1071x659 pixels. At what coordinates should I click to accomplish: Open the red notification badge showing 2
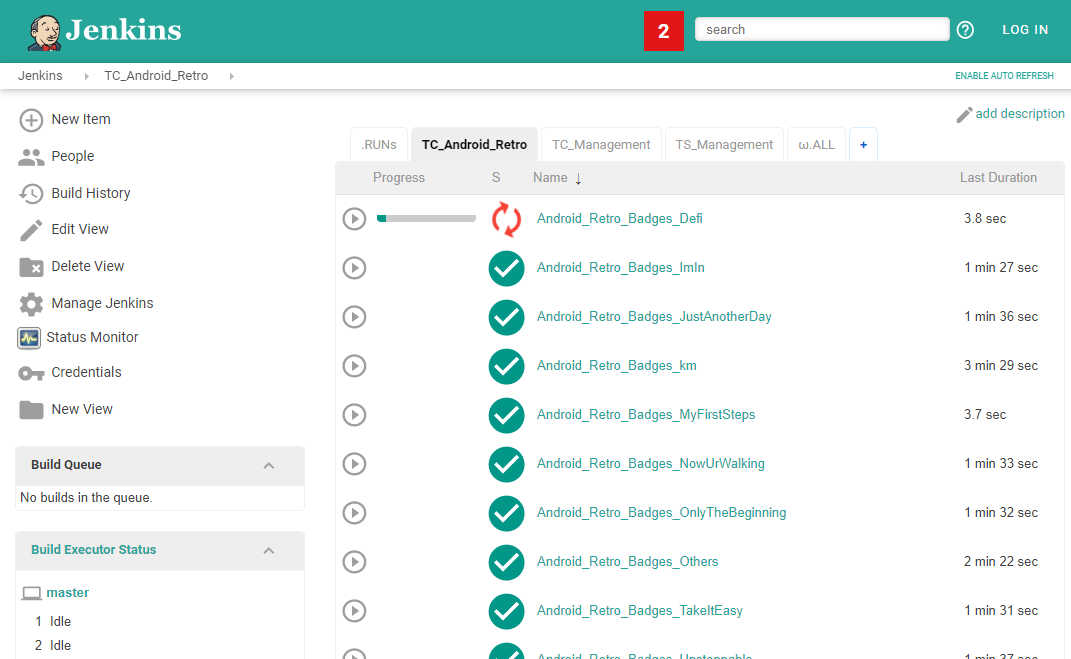pyautogui.click(x=663, y=31)
